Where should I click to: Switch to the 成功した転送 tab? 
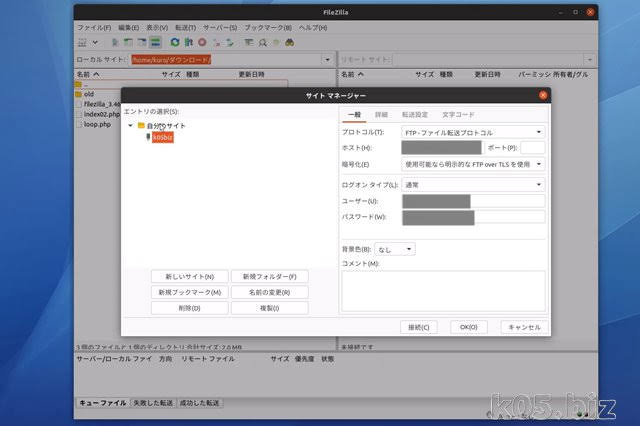click(x=200, y=403)
